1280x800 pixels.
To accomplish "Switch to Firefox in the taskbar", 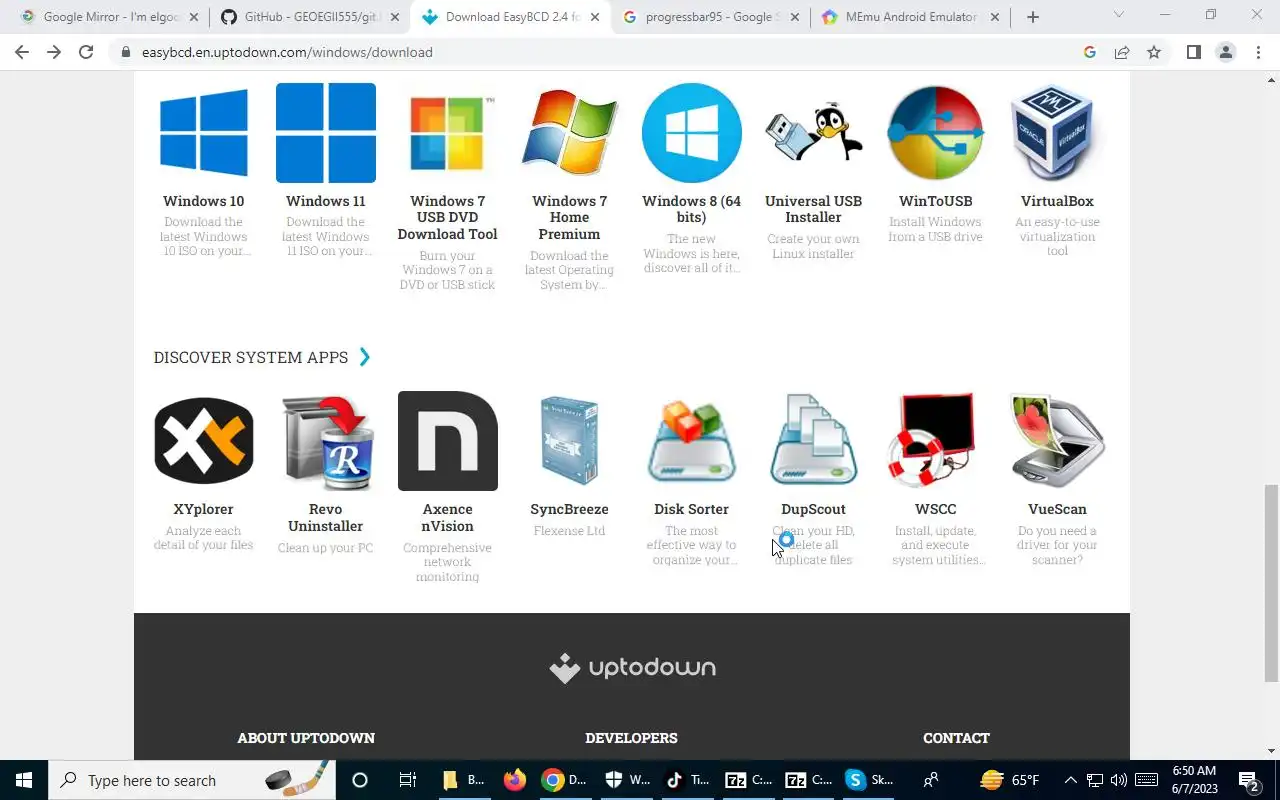I will [515, 780].
